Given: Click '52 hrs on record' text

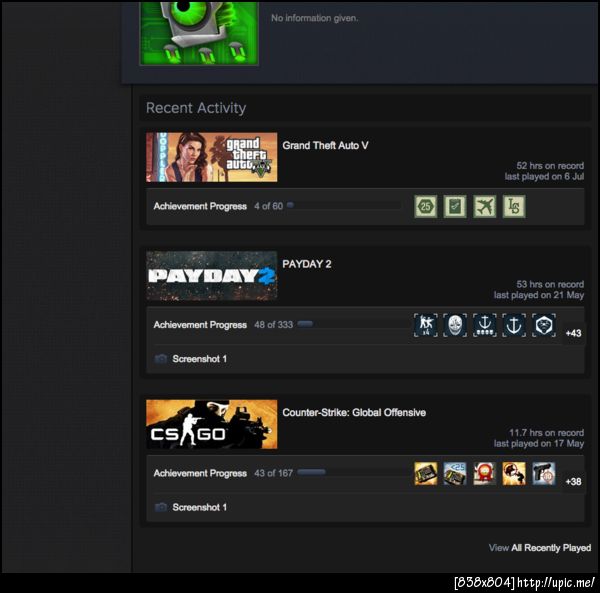Looking at the screenshot, I should [x=550, y=166].
